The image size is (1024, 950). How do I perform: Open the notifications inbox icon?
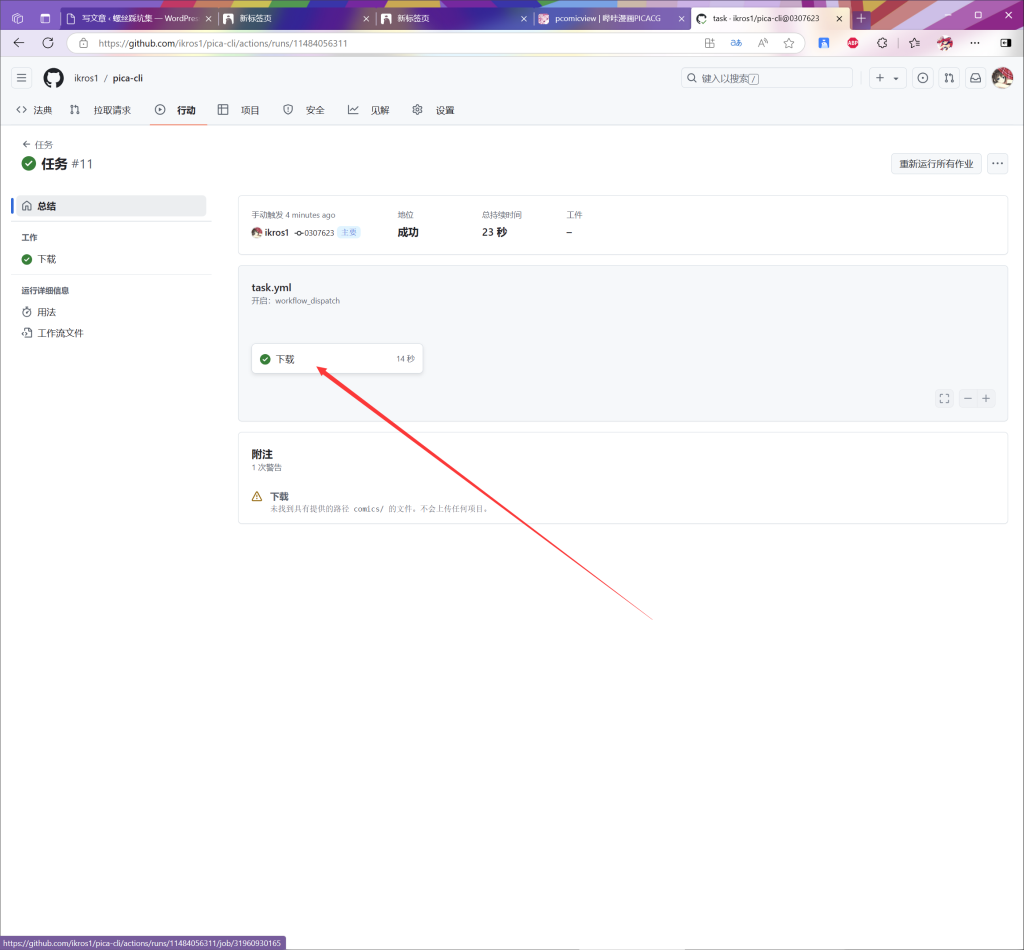pos(975,78)
